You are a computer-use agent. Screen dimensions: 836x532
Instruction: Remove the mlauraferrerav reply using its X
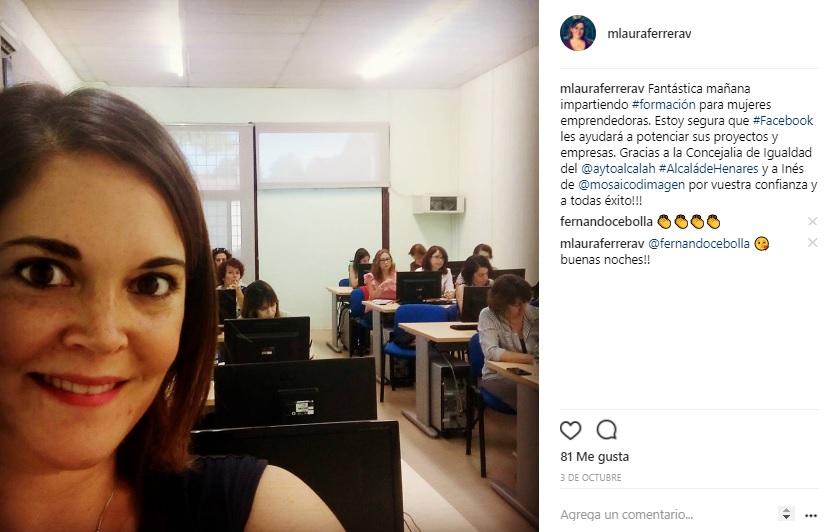coord(812,243)
